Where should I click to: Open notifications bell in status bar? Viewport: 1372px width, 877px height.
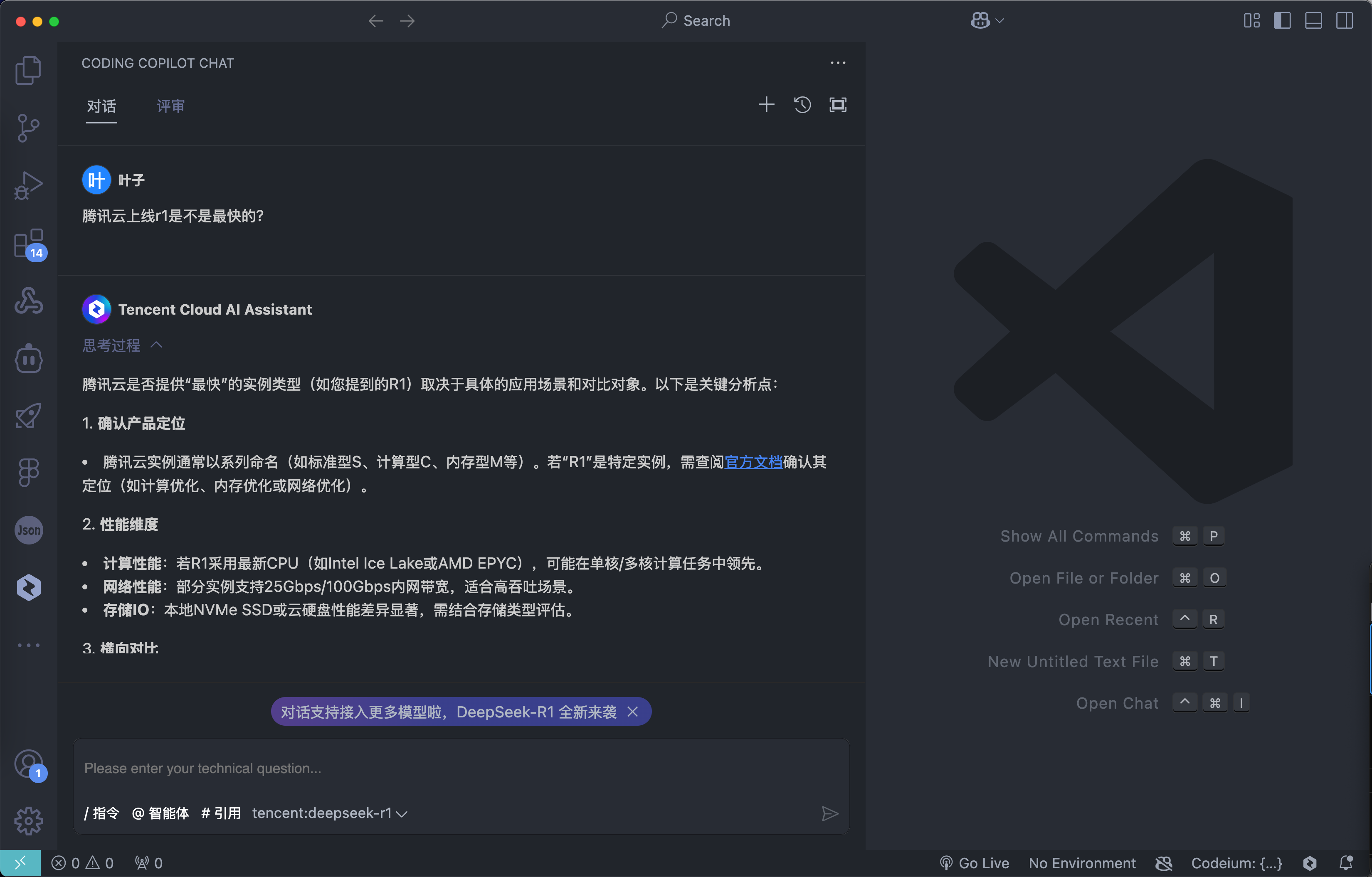[1346, 863]
